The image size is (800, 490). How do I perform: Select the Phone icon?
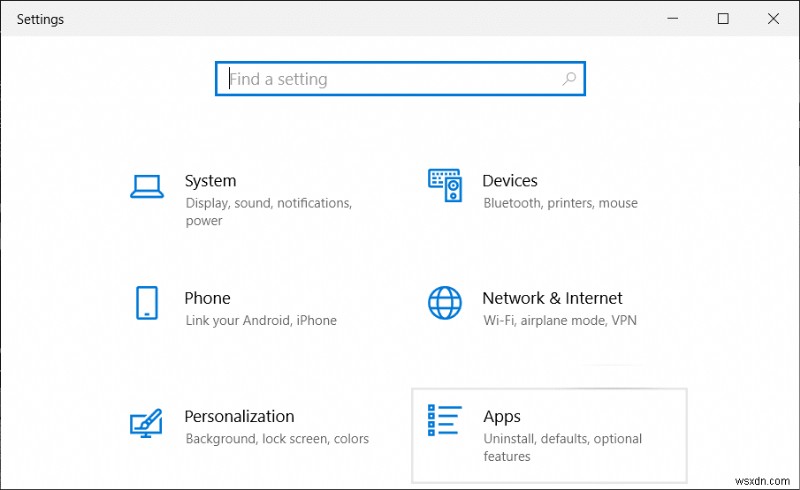click(146, 303)
